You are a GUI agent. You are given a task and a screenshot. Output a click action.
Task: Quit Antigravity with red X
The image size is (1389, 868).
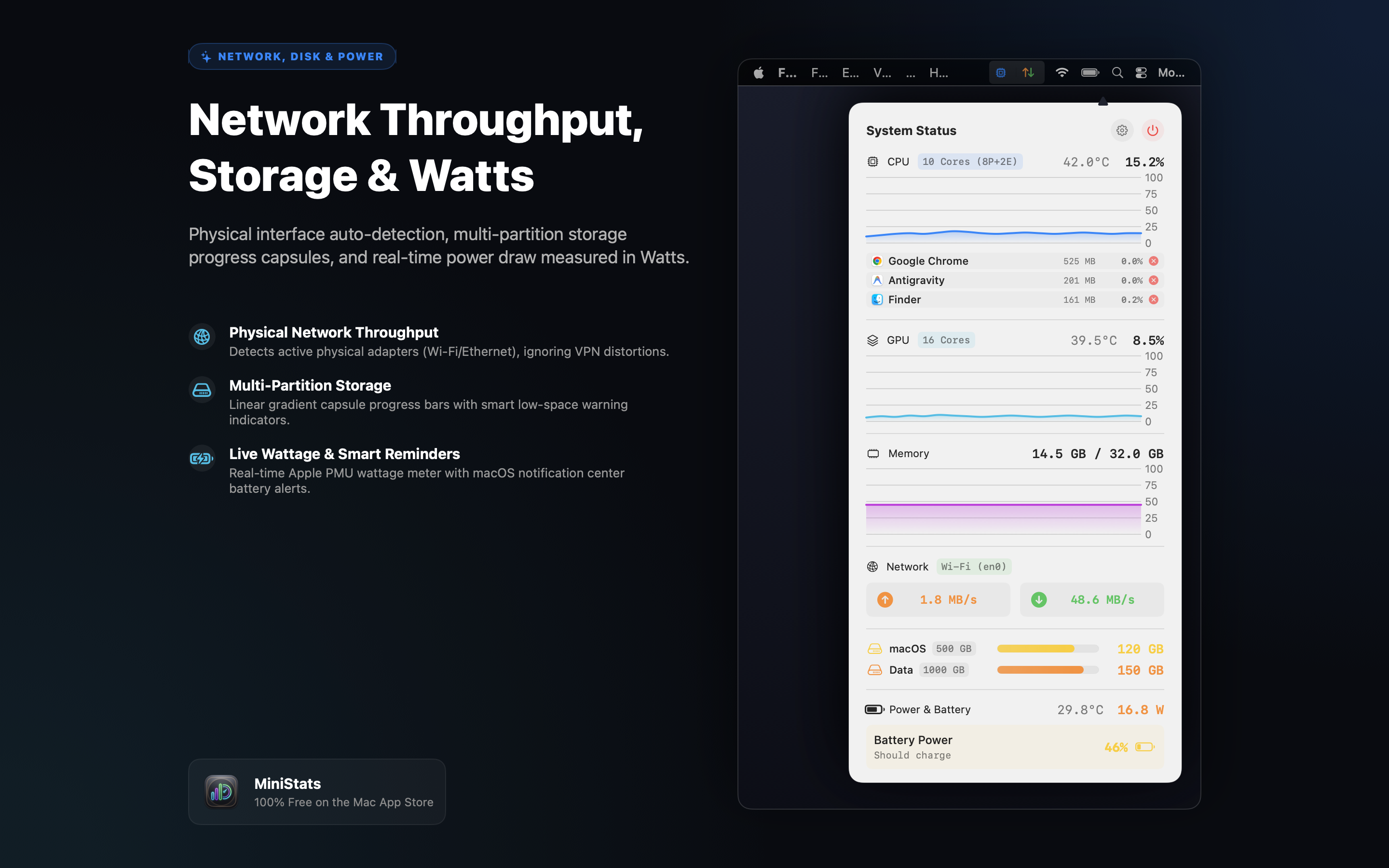1154,280
